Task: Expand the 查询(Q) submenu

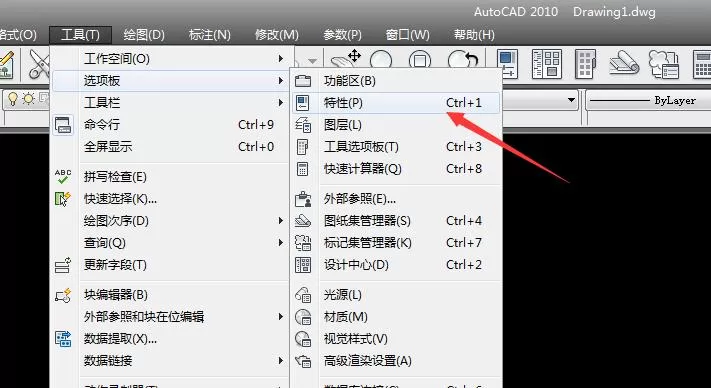Action: 170,243
